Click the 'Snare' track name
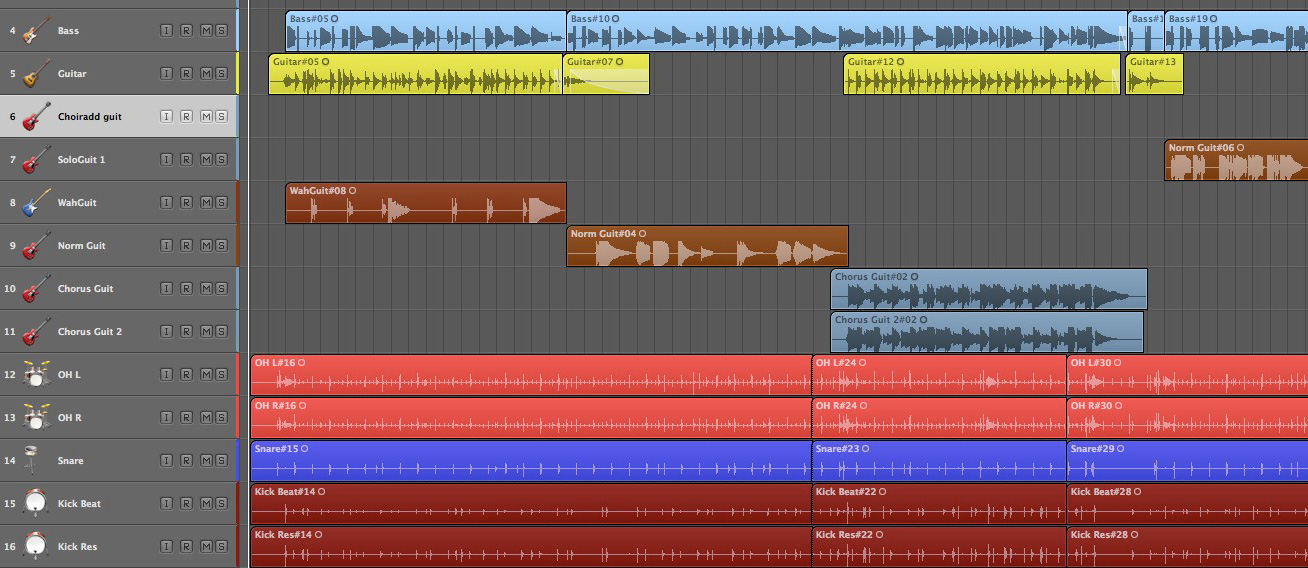This screenshot has width=1308, height=568. point(71,461)
